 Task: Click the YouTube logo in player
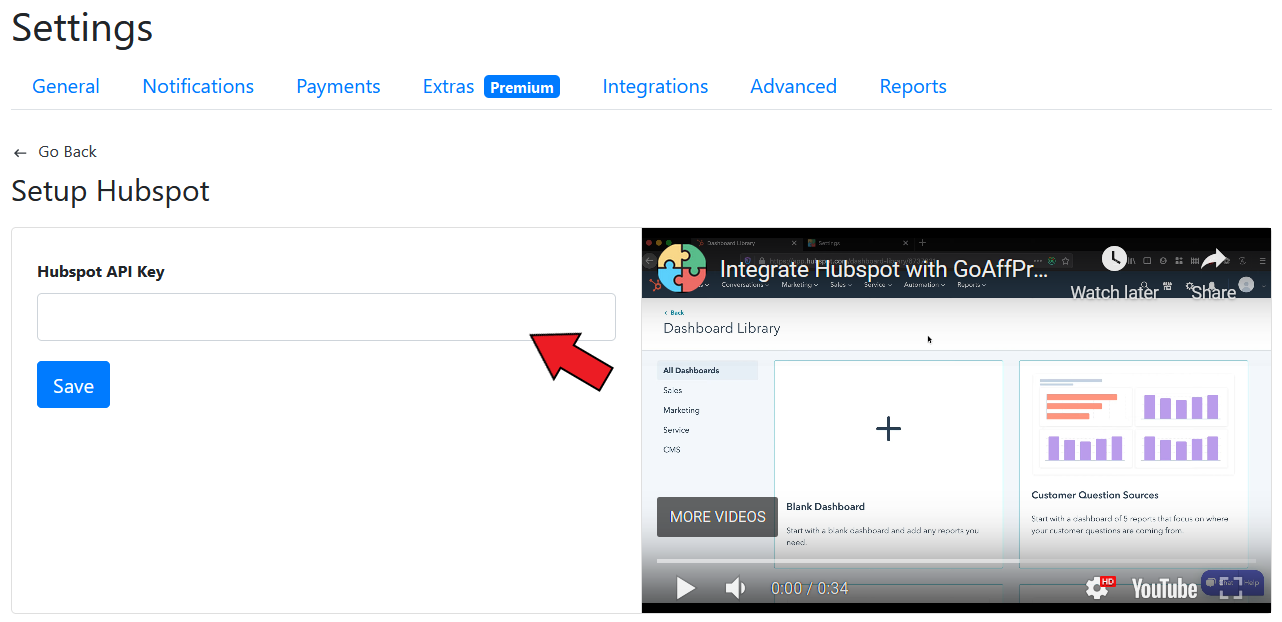coord(1164,589)
